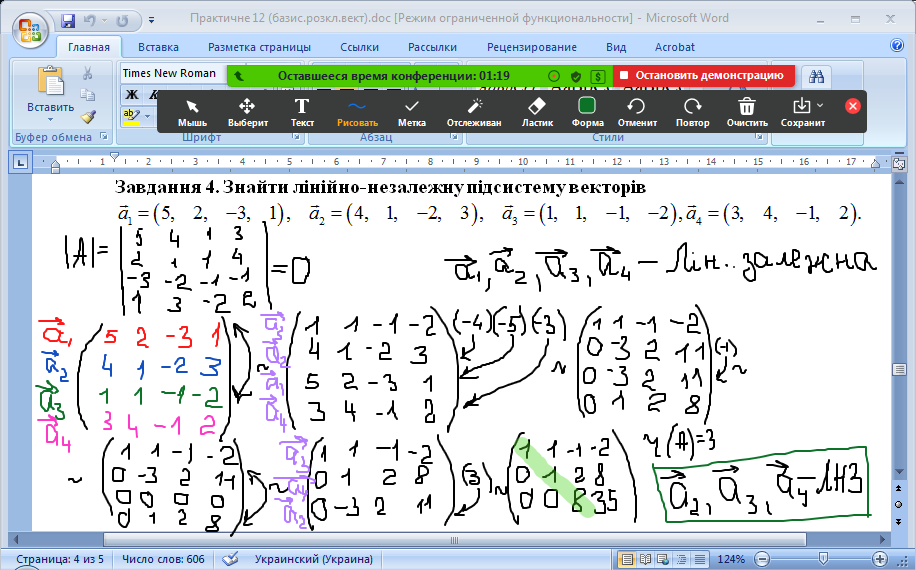The image size is (916, 570).
Task: Open the Рассылки ribbon tab
Action: [x=432, y=47]
